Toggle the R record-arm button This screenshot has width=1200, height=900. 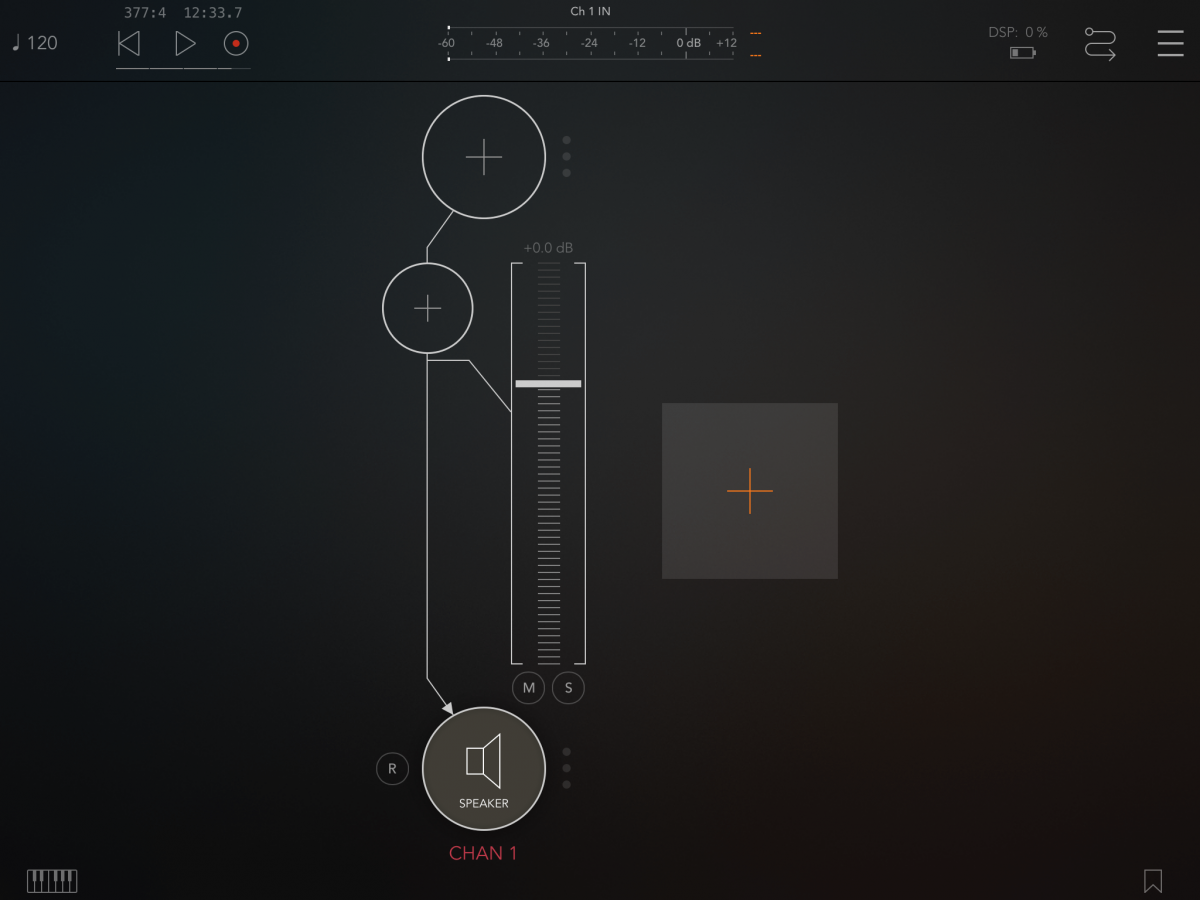point(392,769)
